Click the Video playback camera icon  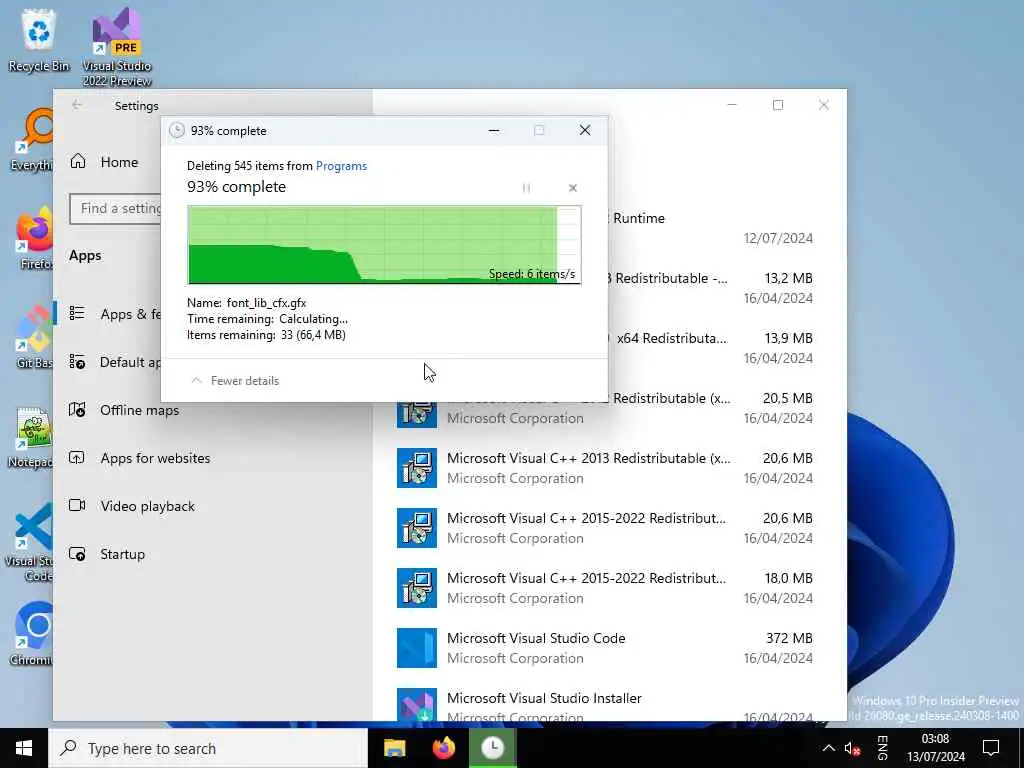(77, 505)
